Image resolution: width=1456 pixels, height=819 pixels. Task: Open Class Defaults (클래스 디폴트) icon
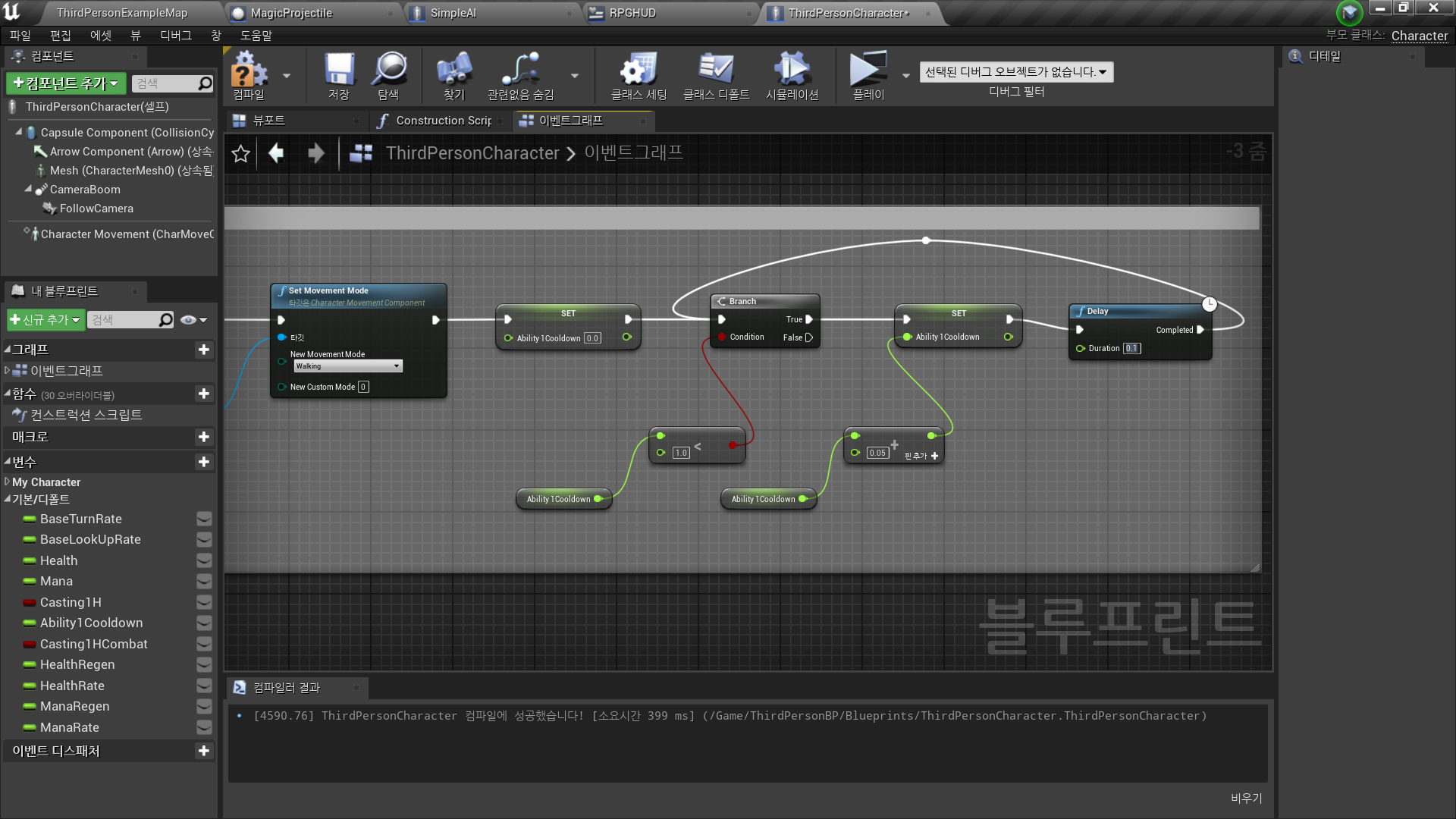click(716, 71)
